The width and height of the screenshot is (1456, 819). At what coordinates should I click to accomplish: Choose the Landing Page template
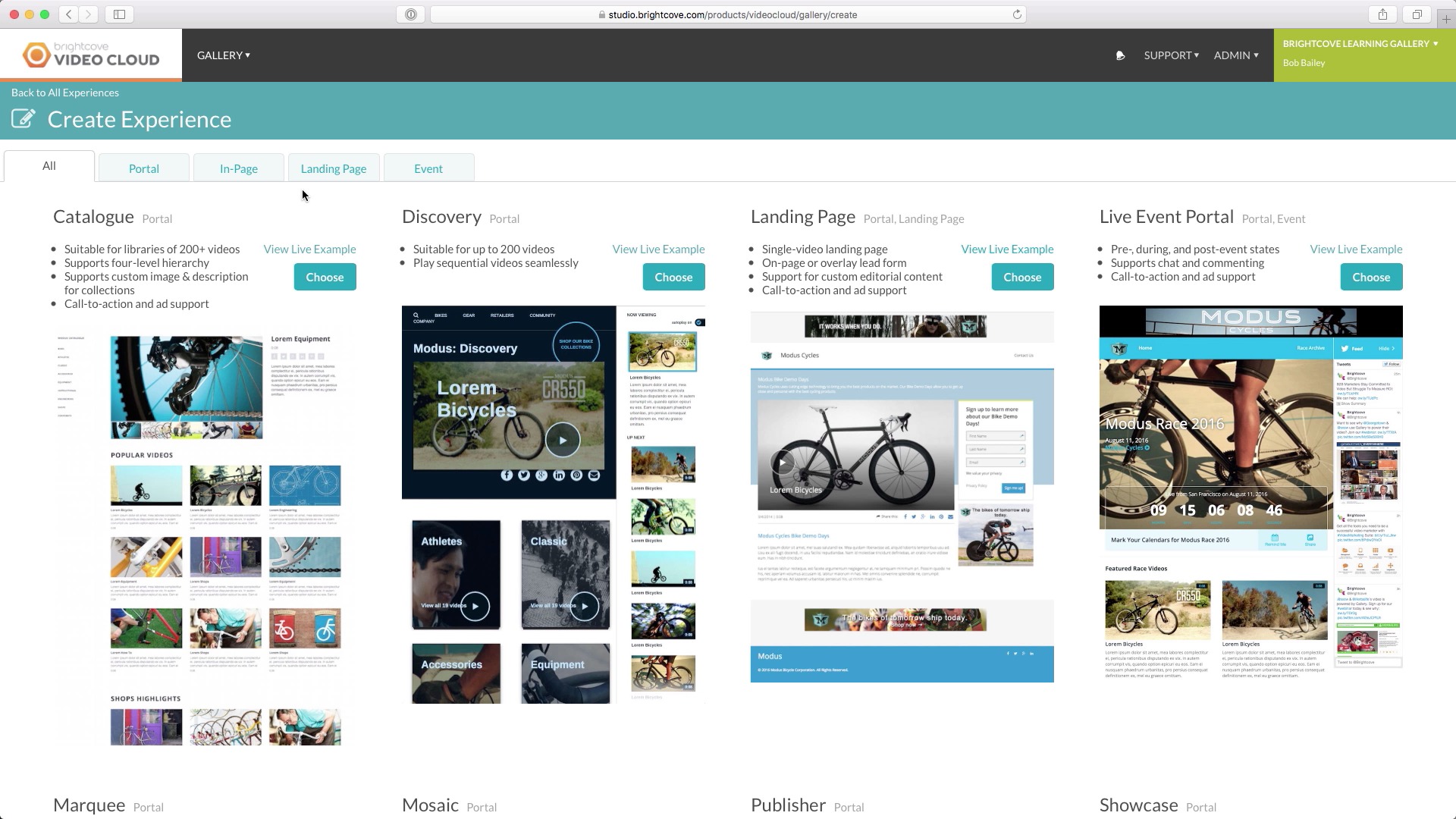1022,277
